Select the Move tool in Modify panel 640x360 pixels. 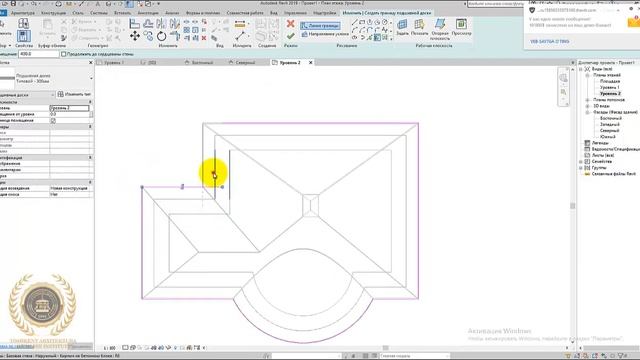(x=134, y=36)
